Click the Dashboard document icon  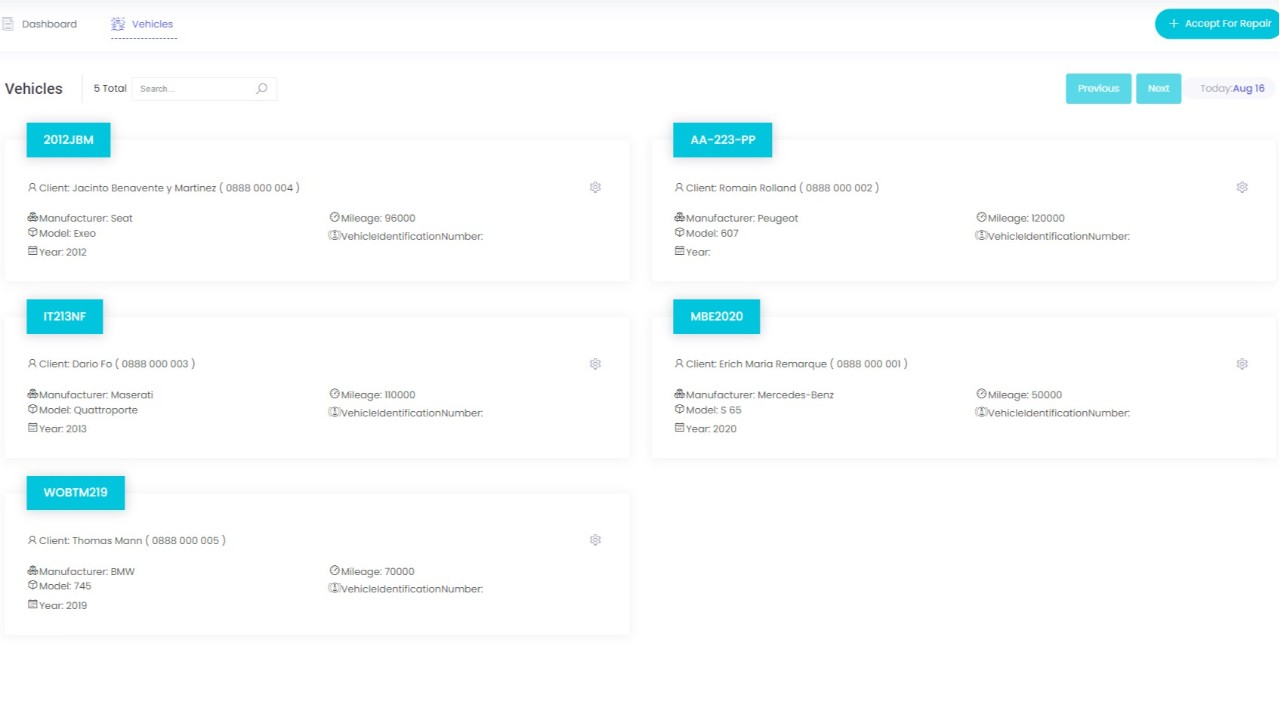8,24
